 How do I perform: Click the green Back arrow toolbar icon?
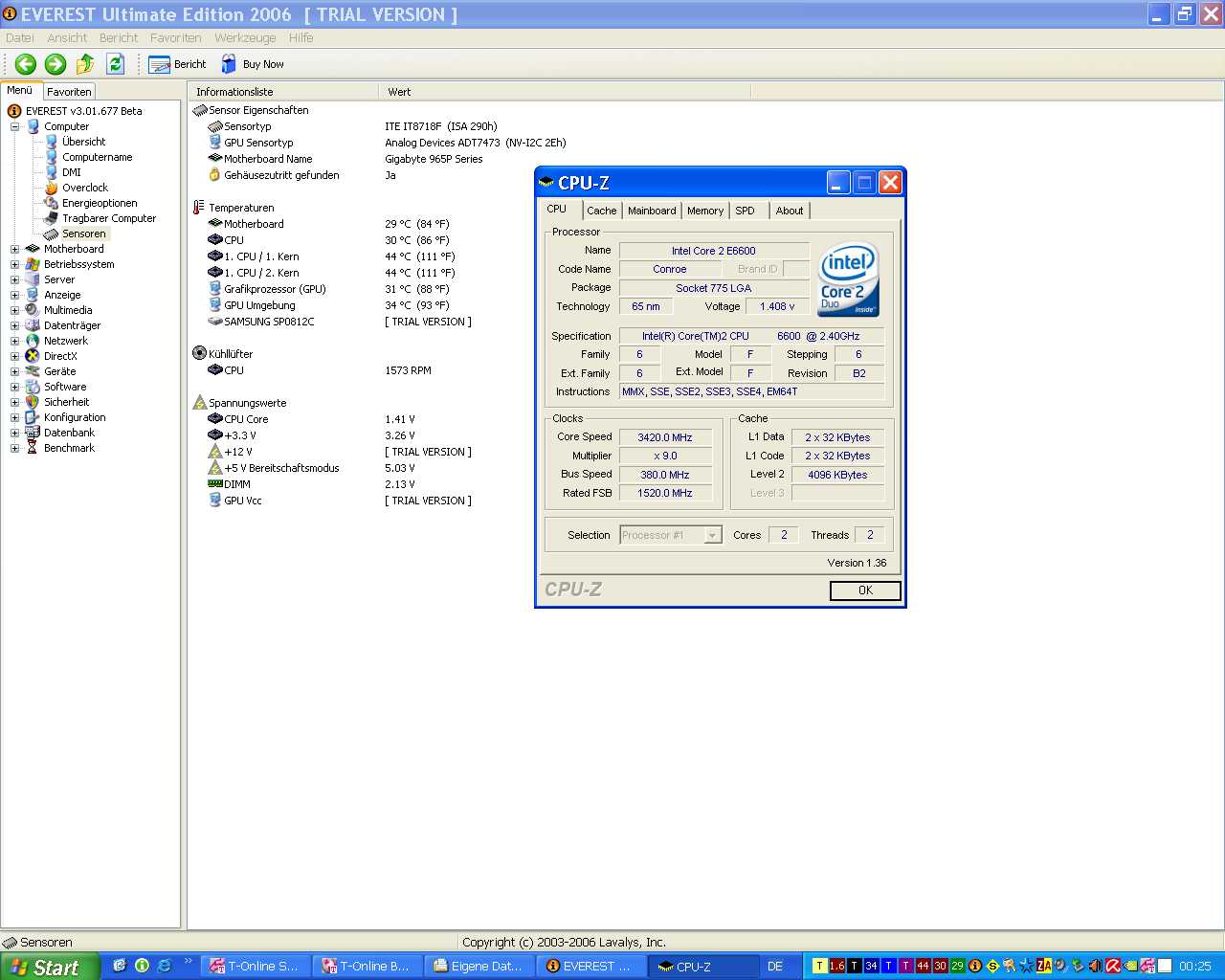(26, 64)
